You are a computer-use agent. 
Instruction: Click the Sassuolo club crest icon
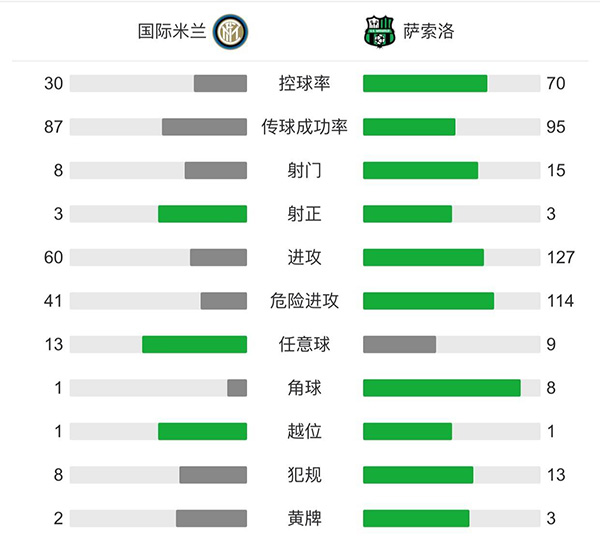click(379, 32)
